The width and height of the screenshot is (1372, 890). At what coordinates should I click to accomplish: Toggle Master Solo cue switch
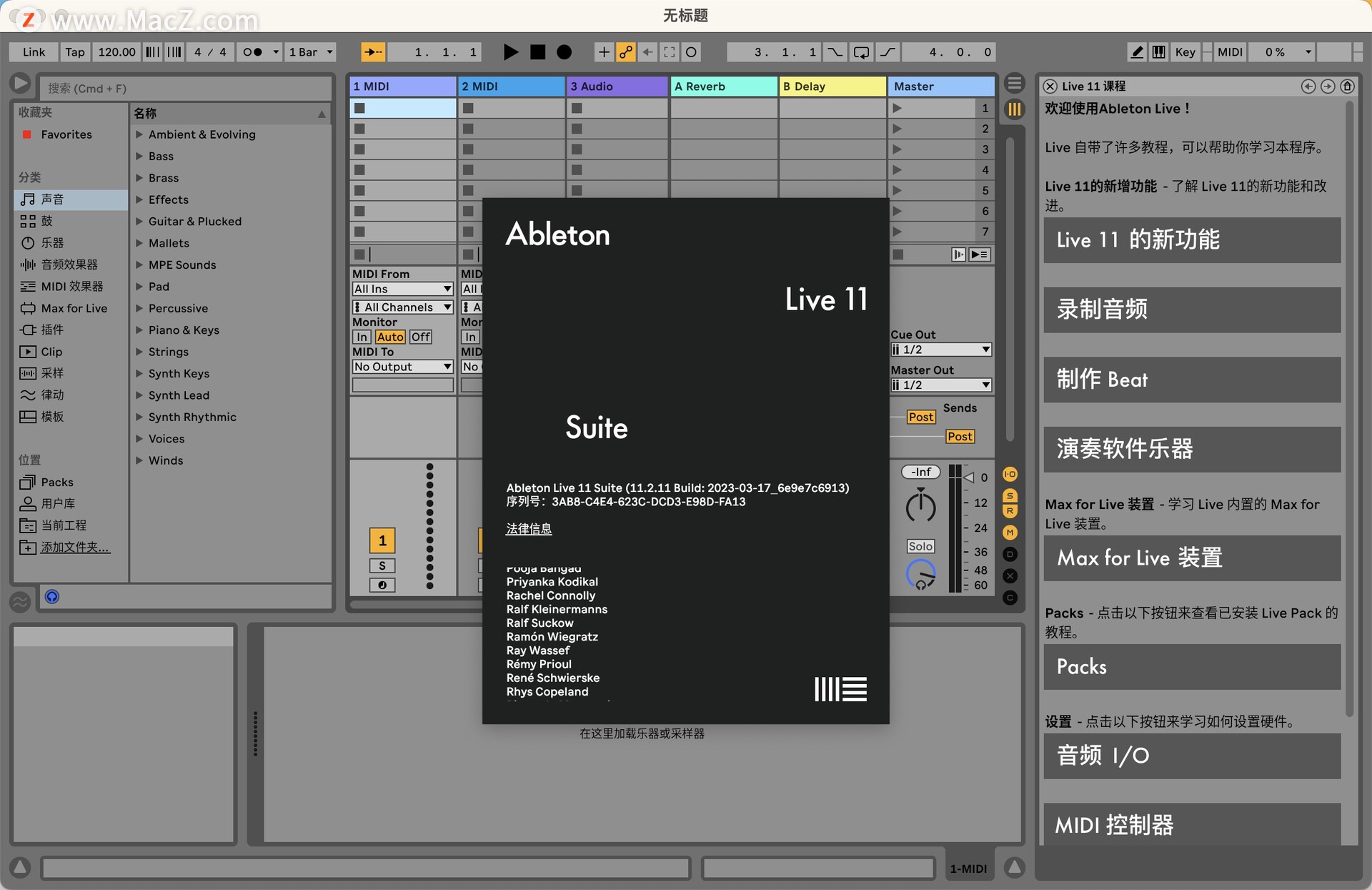920,546
